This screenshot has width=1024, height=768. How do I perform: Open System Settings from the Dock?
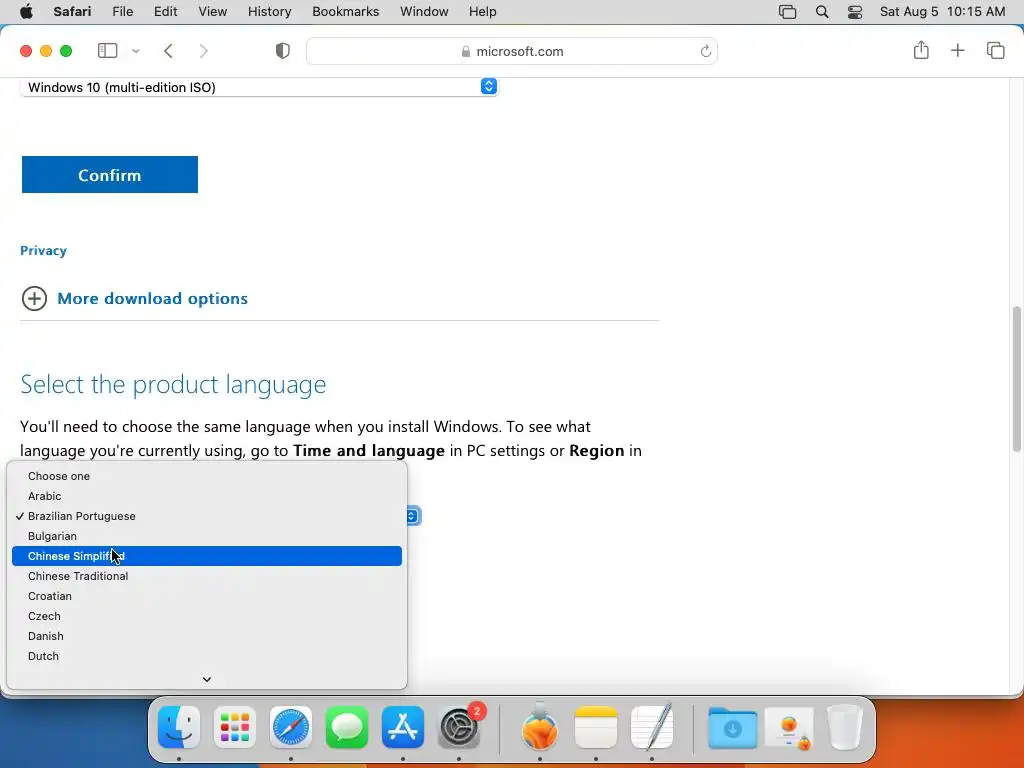click(x=459, y=727)
